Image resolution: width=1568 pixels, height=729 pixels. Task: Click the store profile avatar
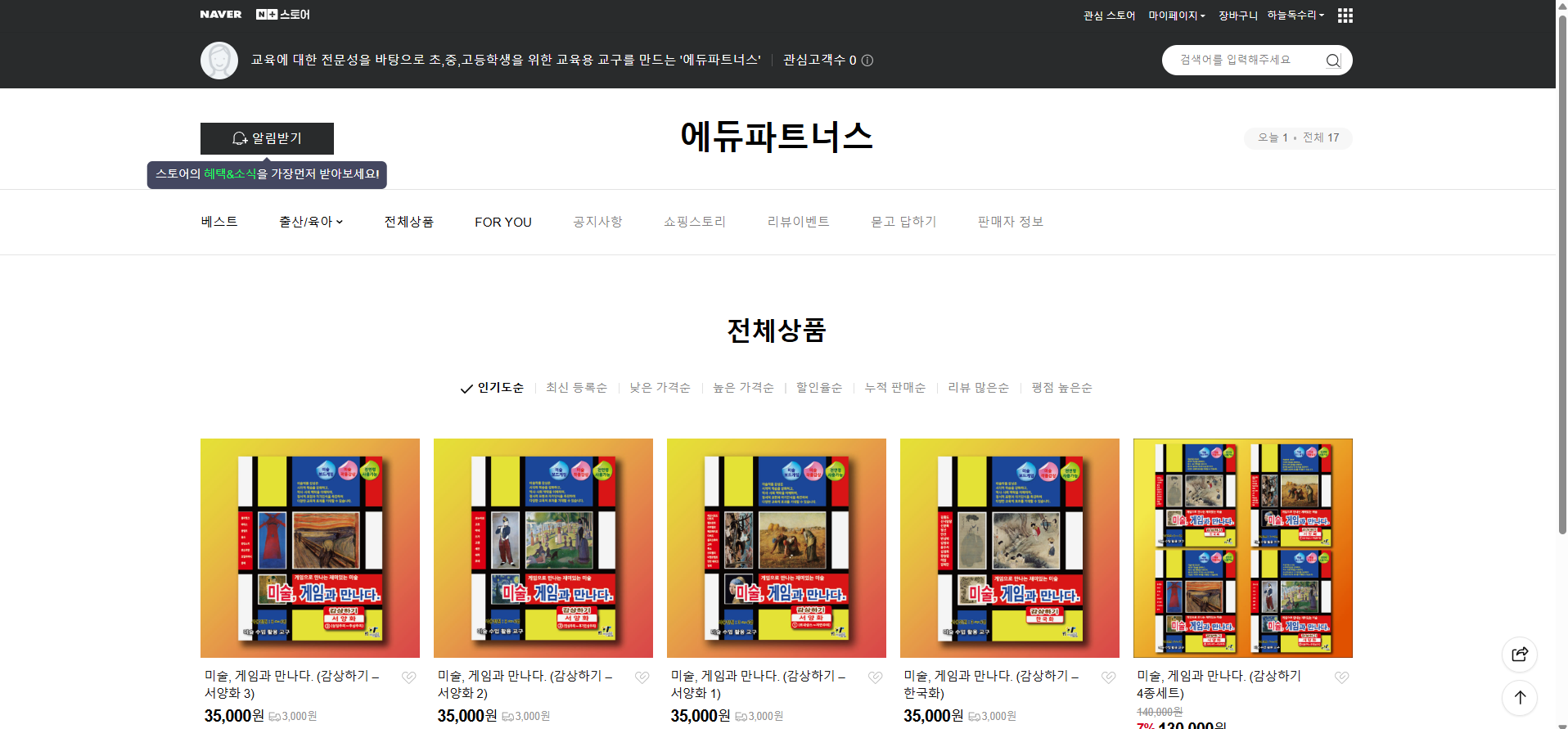(219, 61)
